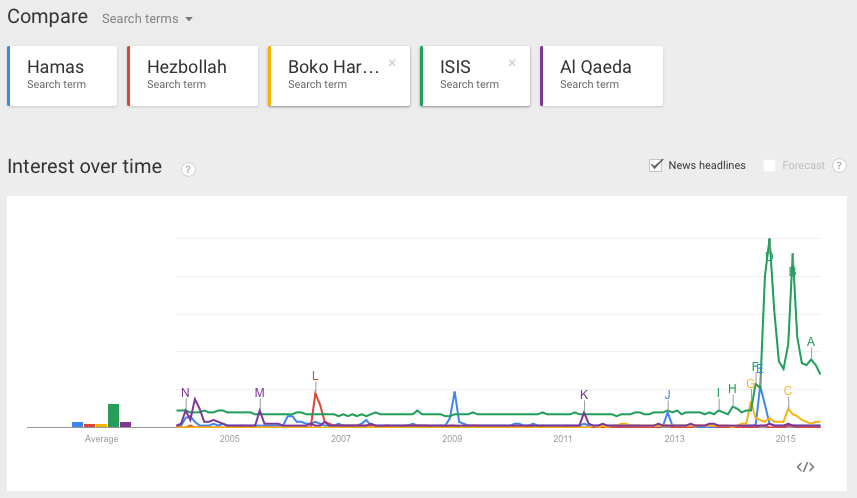This screenshot has width=857, height=498.
Task: Remove the ISIS search term
Action: point(512,62)
